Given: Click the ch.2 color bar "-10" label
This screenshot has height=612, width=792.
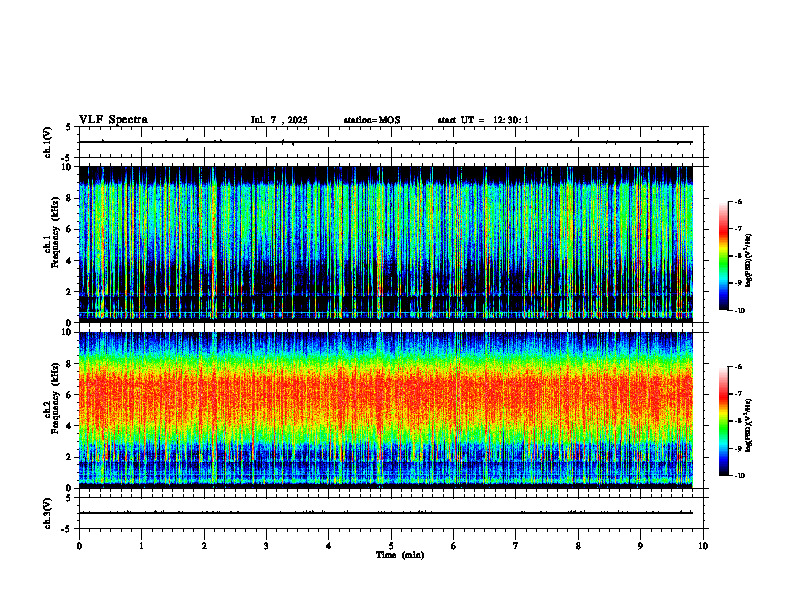Looking at the screenshot, I should tap(739, 476).
